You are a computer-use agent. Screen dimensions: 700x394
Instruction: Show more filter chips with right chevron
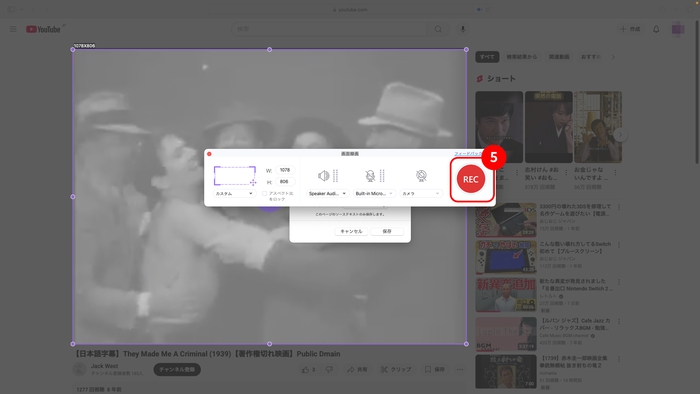[x=613, y=57]
